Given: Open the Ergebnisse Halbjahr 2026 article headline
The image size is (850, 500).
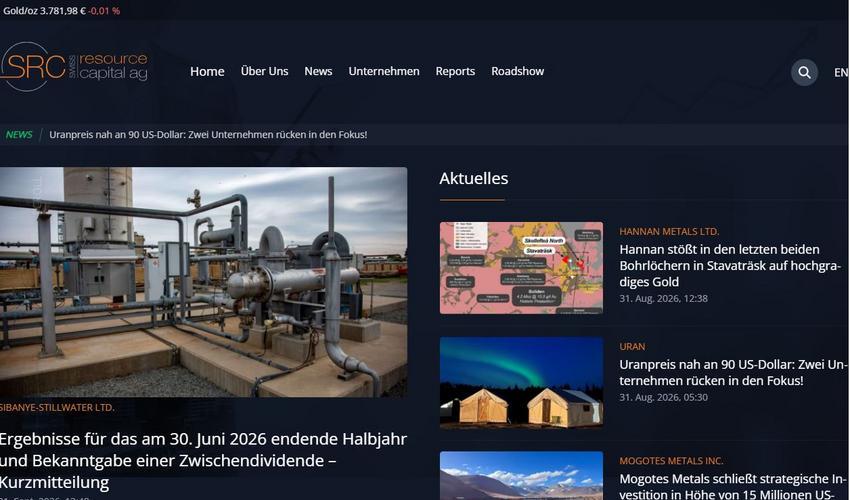Looking at the screenshot, I should tap(203, 460).
